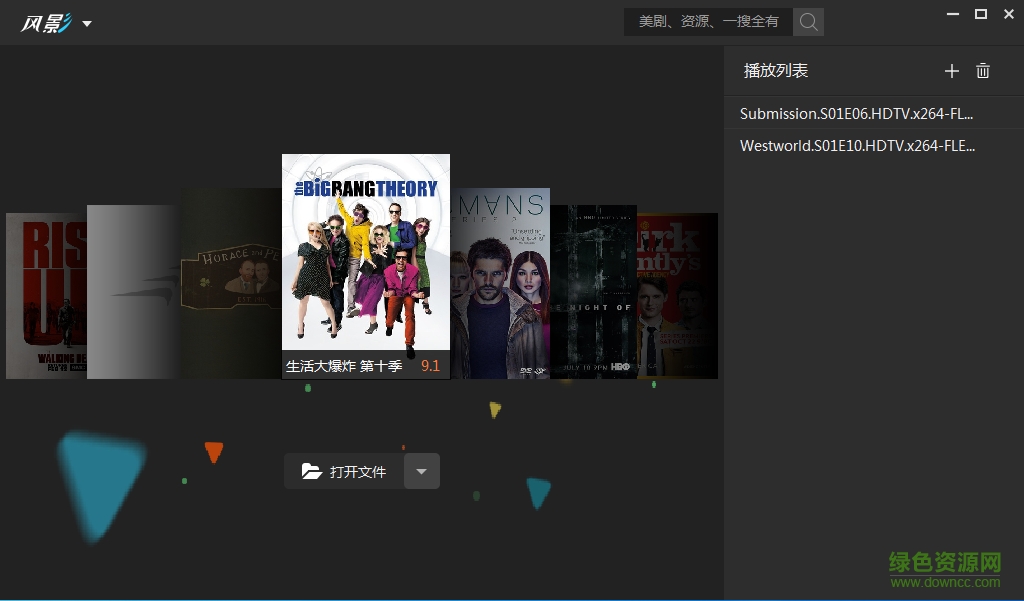The width and height of the screenshot is (1024, 601).
Task: Select Submission.S01E06 in the playlist
Action: tap(874, 114)
